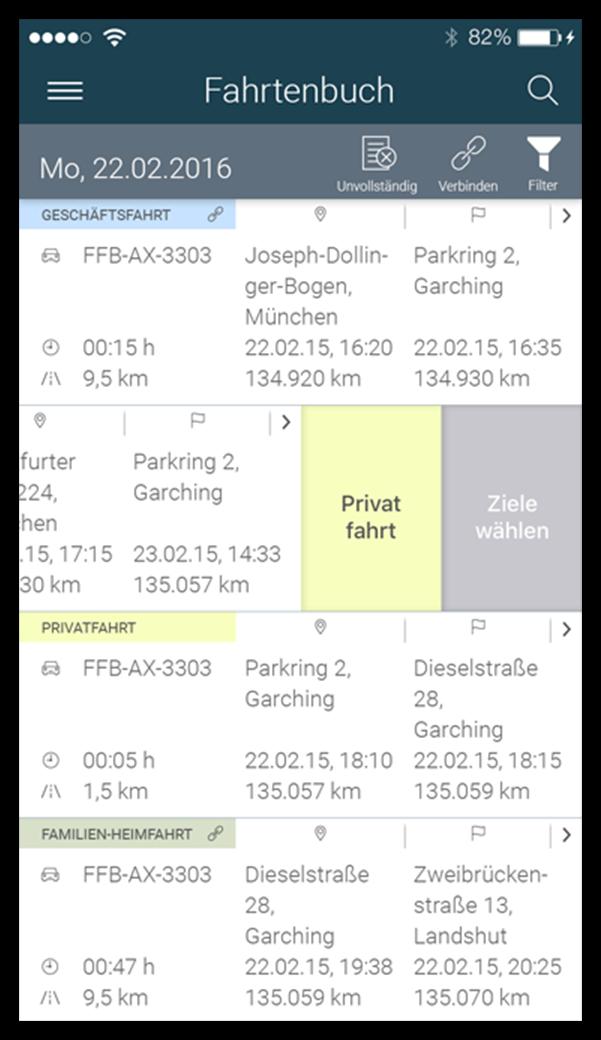Select the Geschäftsfahrt category label
The width and height of the screenshot is (601, 1040).
pos(106,215)
